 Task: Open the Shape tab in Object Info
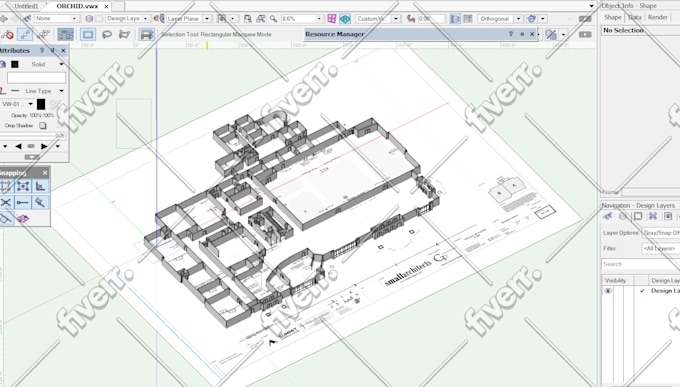pyautogui.click(x=613, y=17)
